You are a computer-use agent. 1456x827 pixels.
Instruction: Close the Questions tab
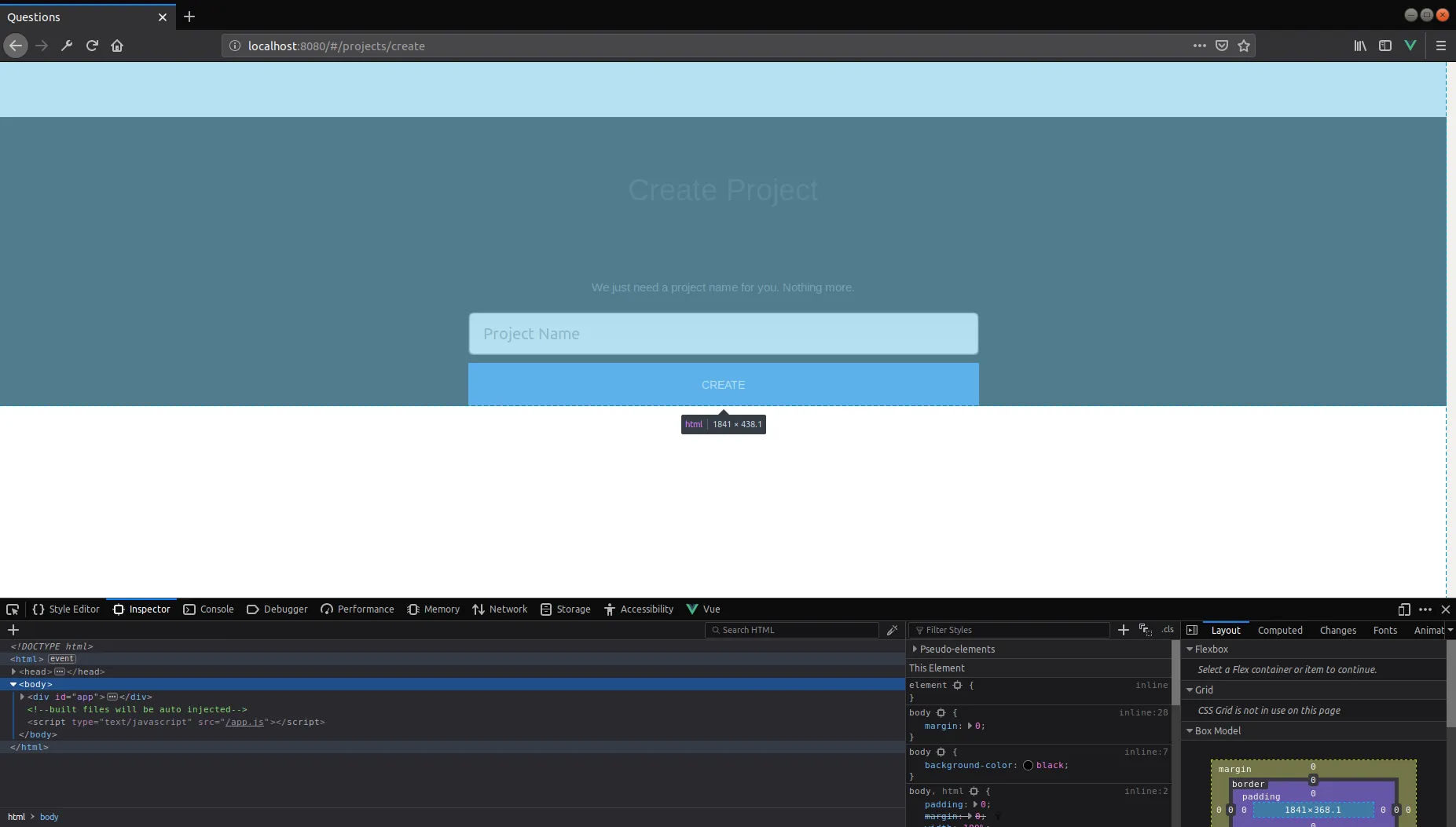[x=163, y=17]
